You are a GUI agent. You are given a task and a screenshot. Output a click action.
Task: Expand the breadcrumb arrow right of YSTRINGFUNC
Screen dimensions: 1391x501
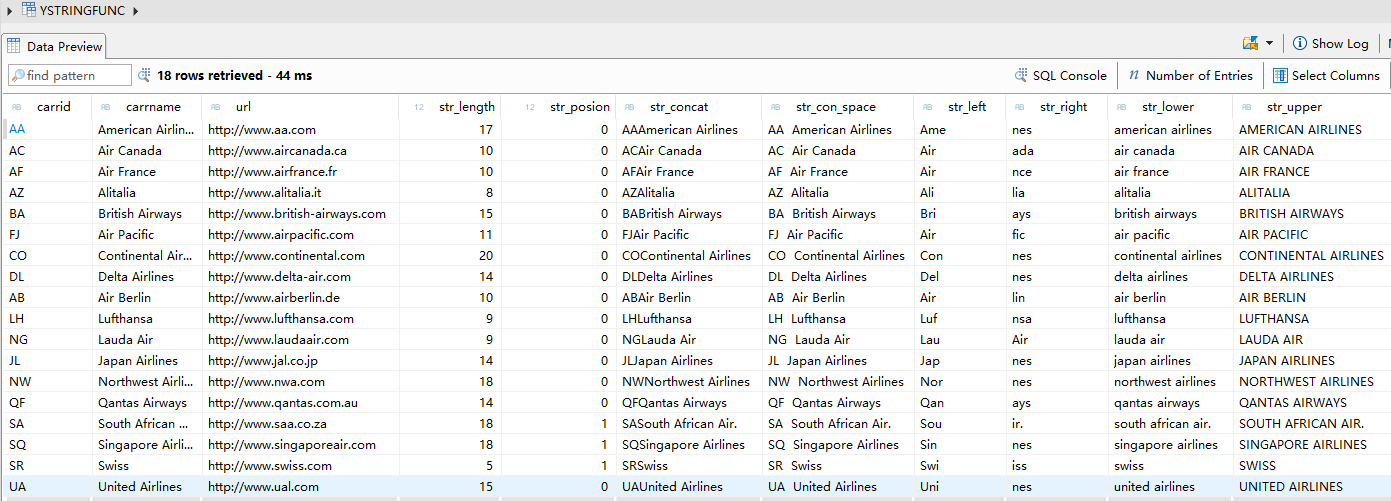click(135, 10)
